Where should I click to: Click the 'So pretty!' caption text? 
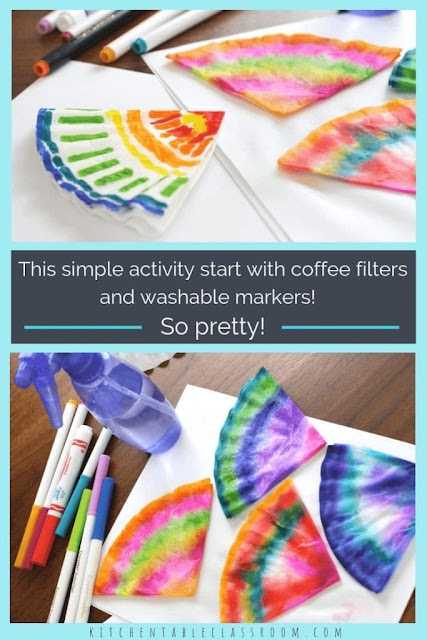click(212, 327)
